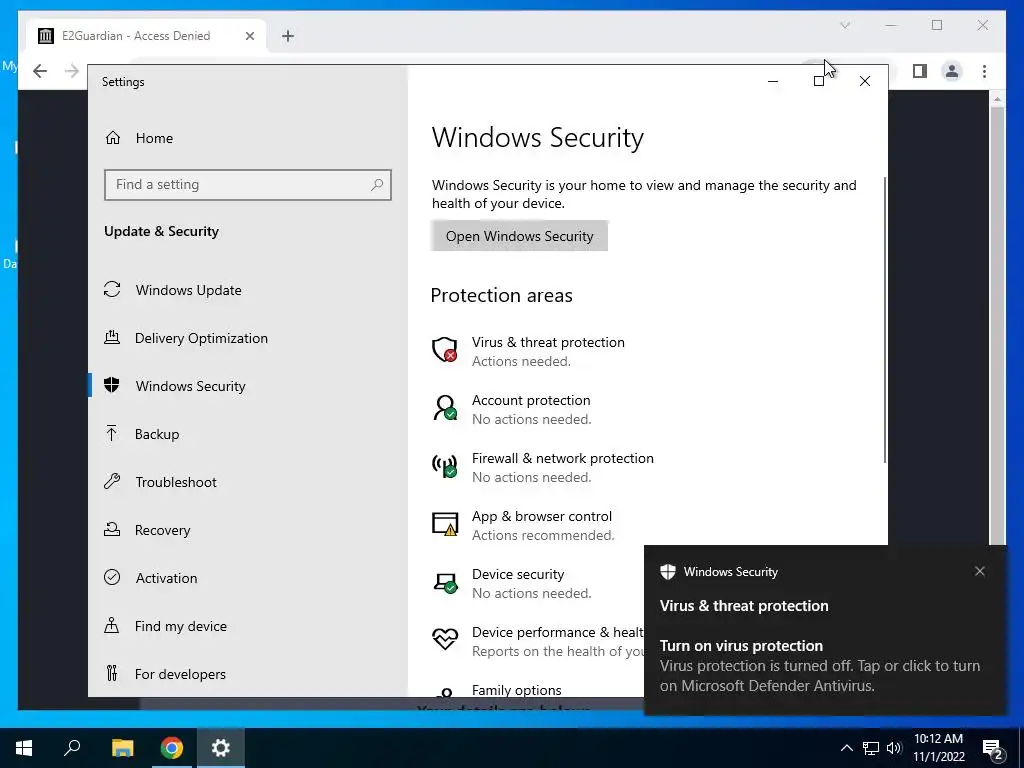Click Chrome forward navigation arrow
Screen dimensions: 1024x768
pyautogui.click(x=72, y=71)
